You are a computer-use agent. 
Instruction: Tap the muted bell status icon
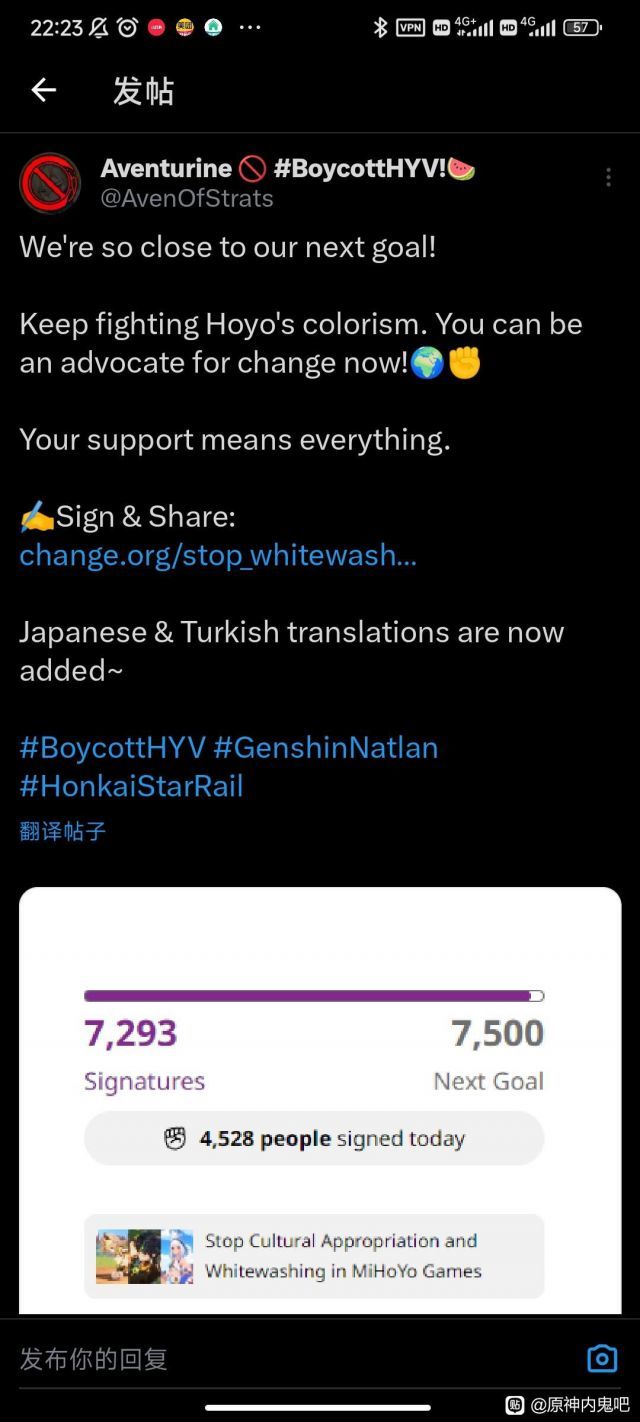tap(98, 28)
